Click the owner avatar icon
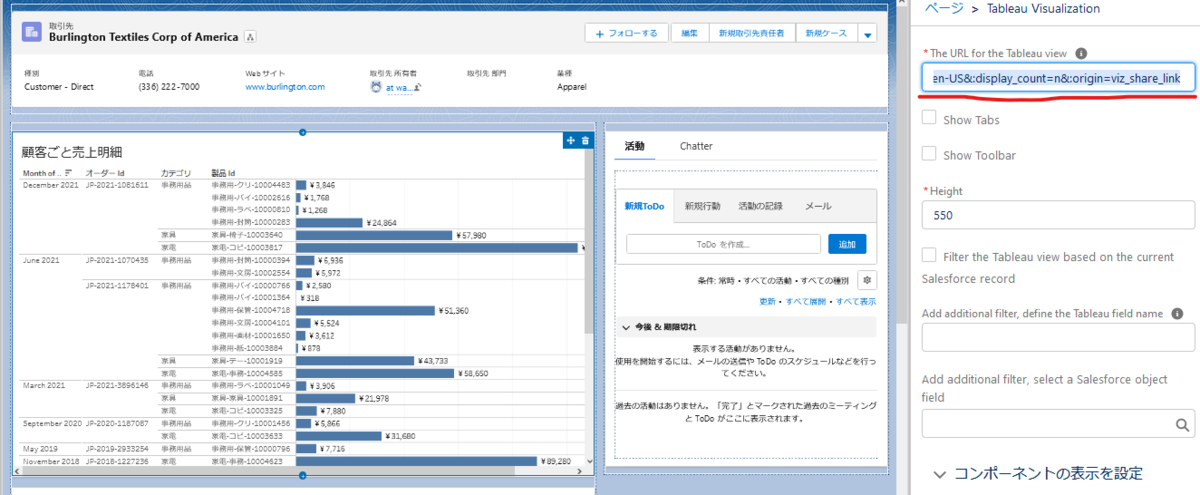This screenshot has width=1200, height=495. [x=375, y=87]
